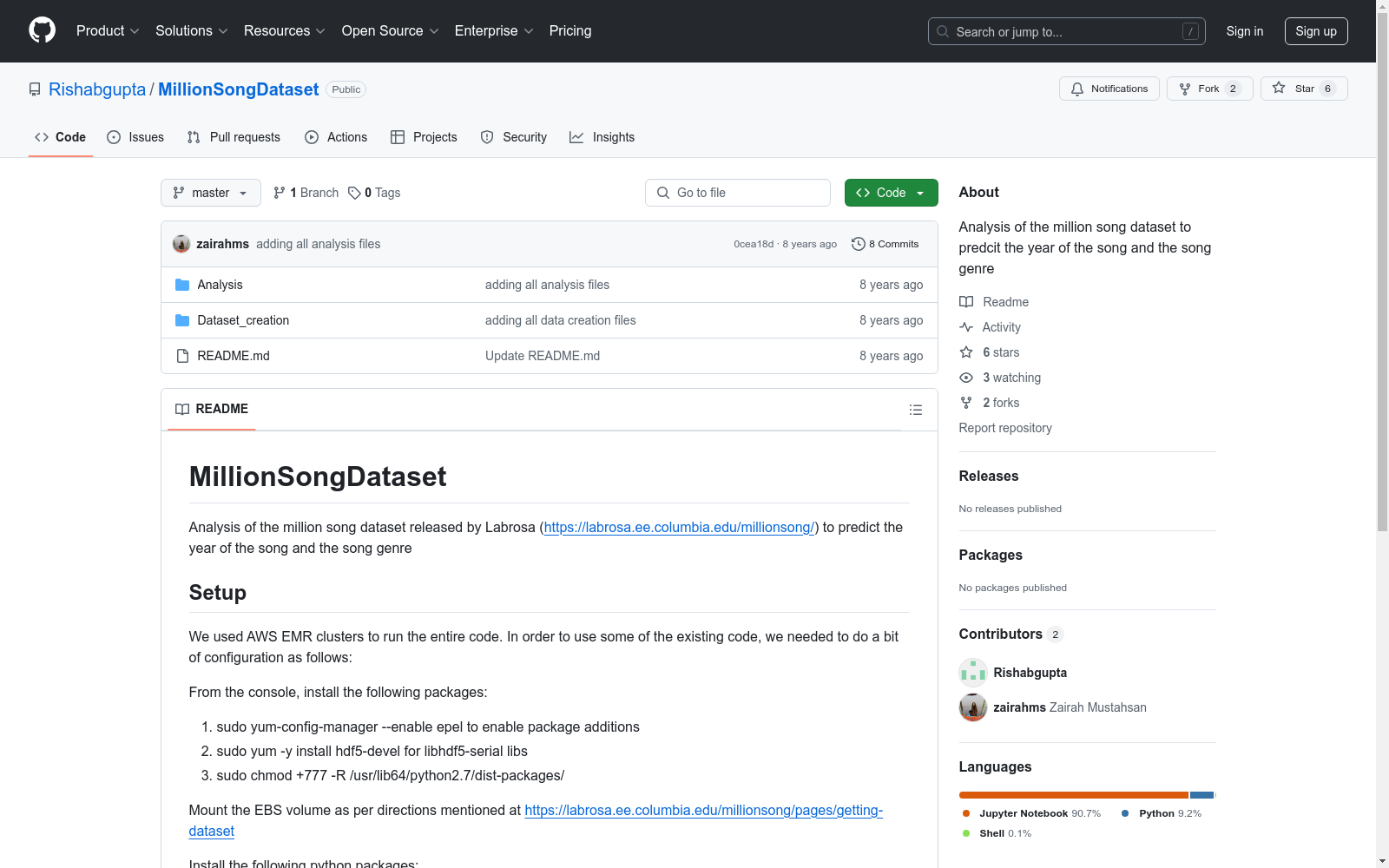
Task: Expand the green Code dropdown button
Action: pos(892,193)
